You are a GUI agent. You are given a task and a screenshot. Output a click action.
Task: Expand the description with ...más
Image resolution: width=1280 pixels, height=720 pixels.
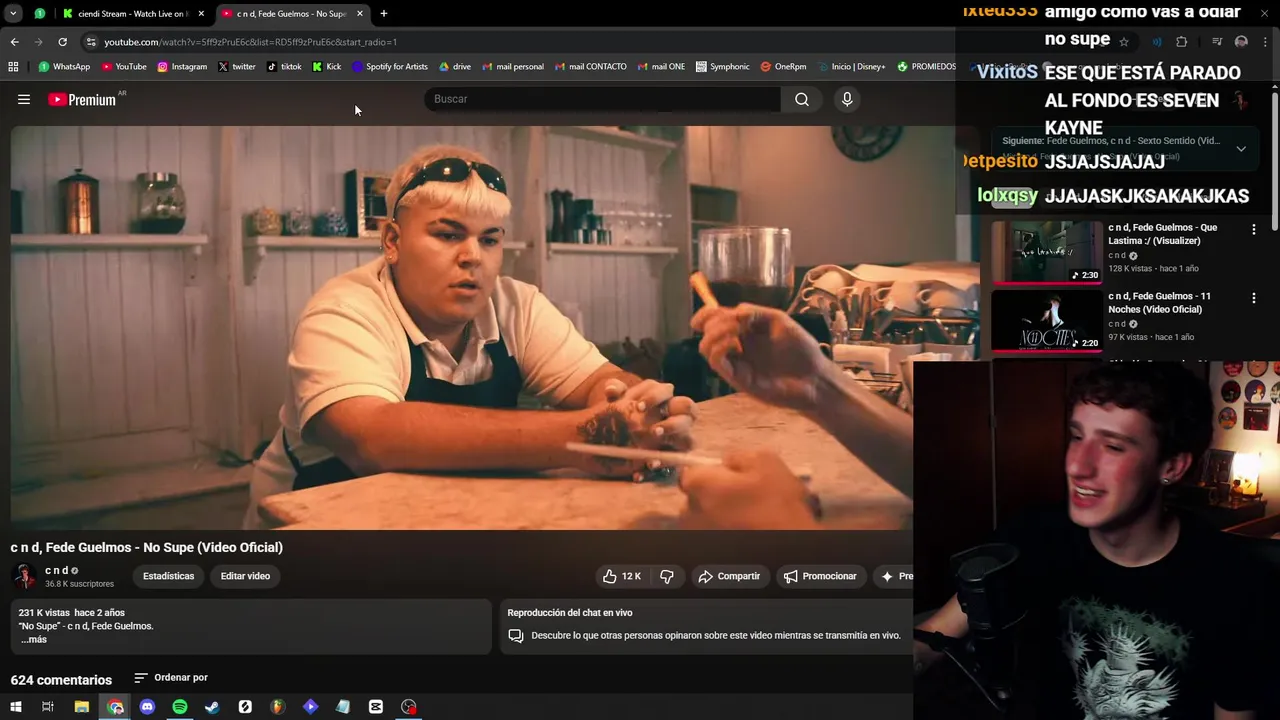tap(34, 639)
